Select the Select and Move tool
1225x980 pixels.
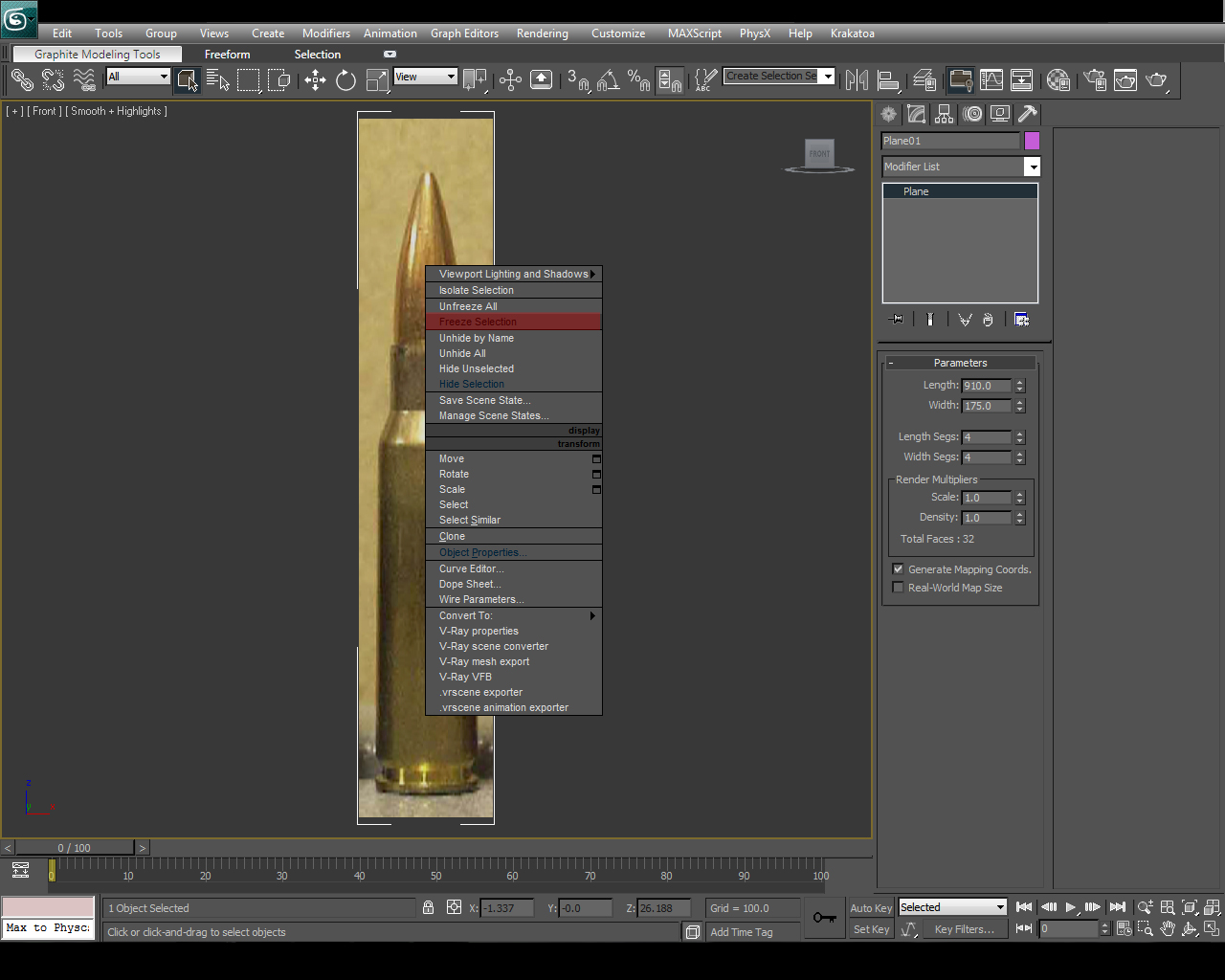coord(315,80)
